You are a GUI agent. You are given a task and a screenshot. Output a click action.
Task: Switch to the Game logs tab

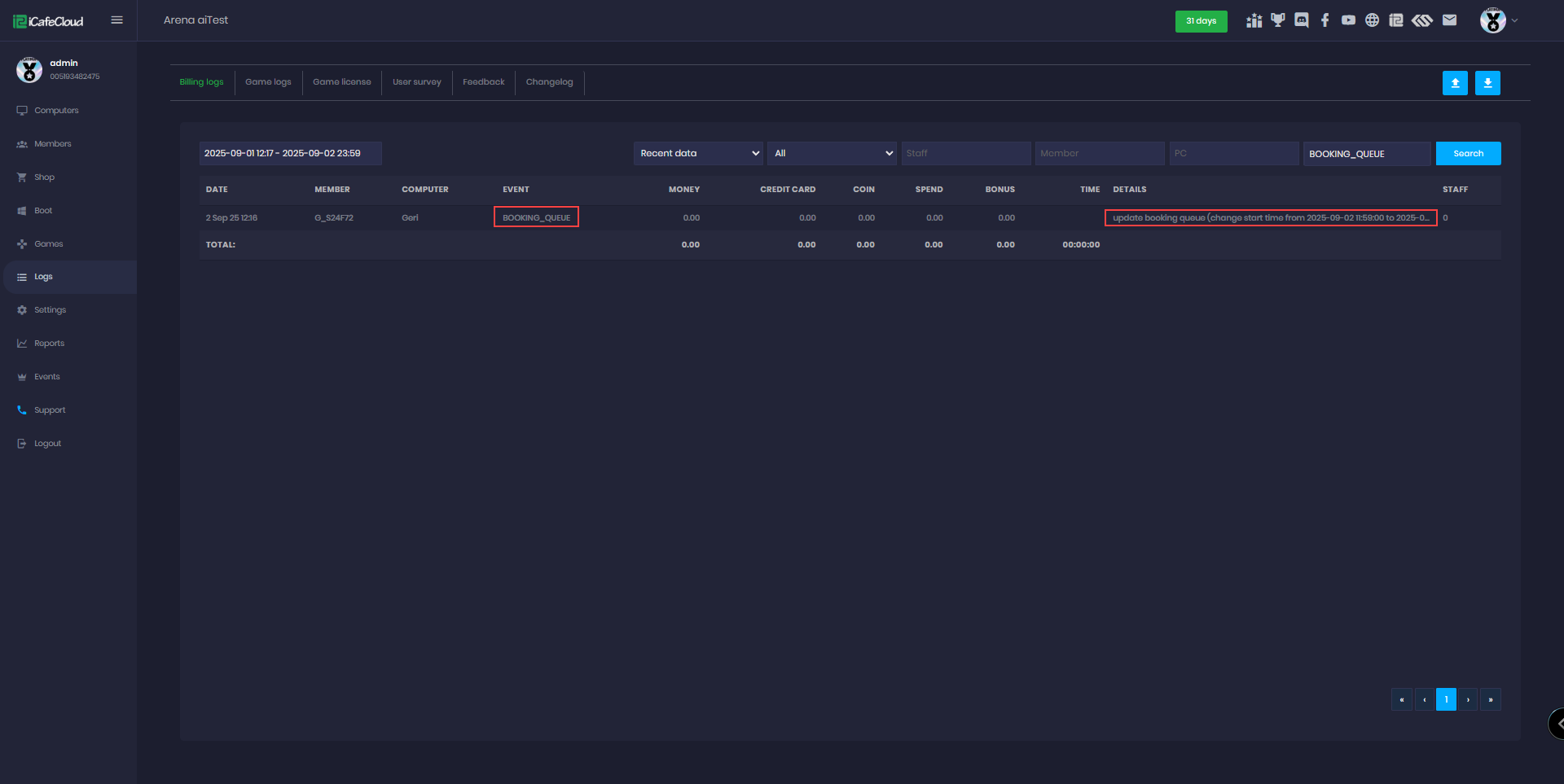(268, 82)
